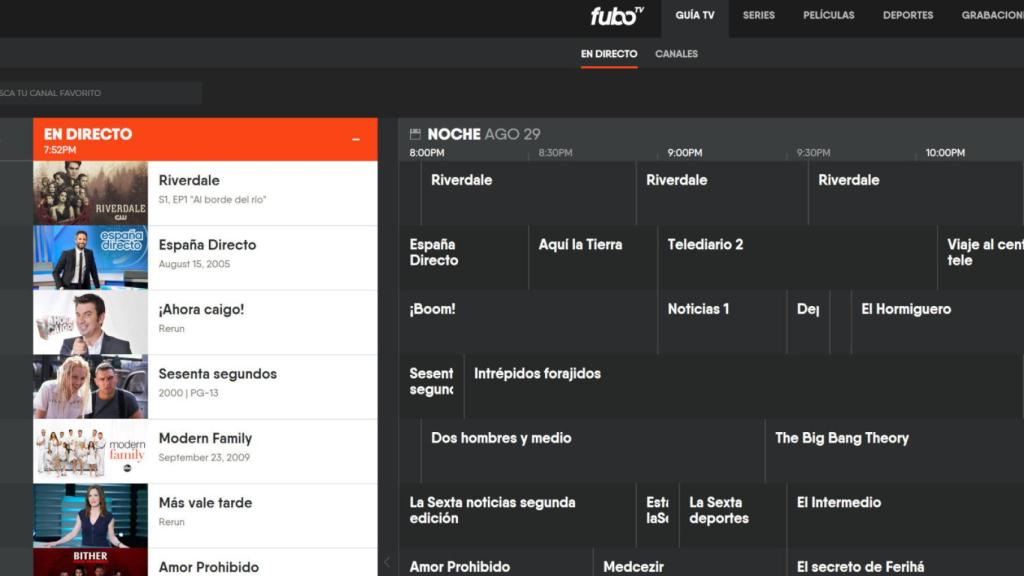Click the channel search field

[100, 92]
